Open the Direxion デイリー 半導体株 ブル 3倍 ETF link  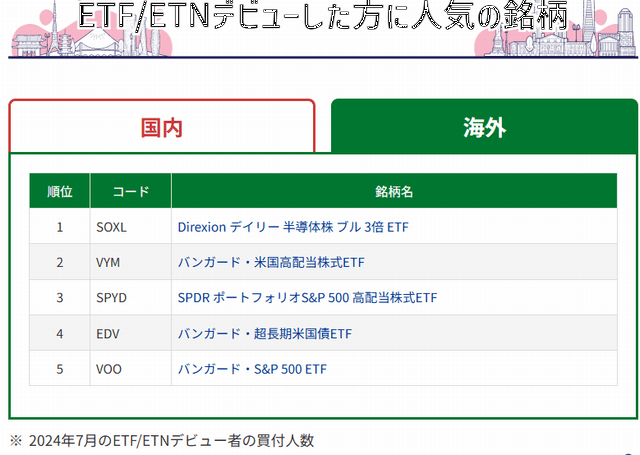293,227
